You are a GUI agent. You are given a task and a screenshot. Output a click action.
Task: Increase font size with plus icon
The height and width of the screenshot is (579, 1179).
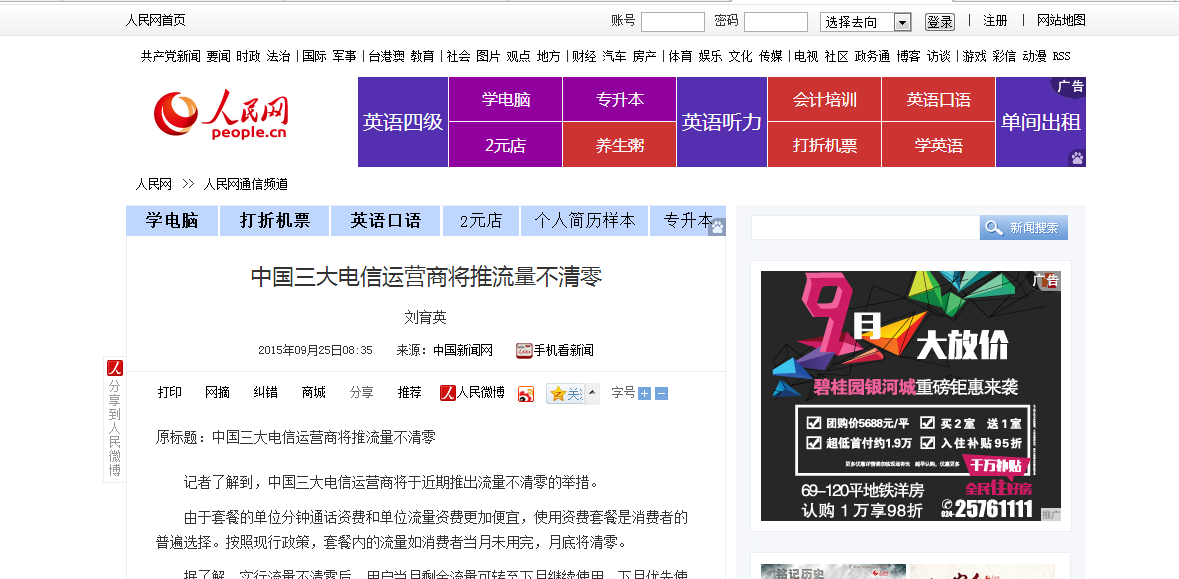(644, 393)
